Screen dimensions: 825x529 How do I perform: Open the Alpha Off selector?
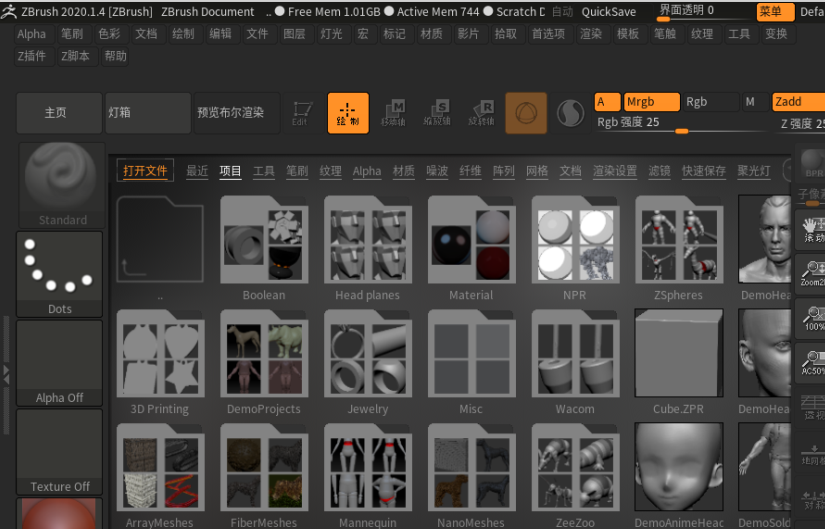[60, 363]
